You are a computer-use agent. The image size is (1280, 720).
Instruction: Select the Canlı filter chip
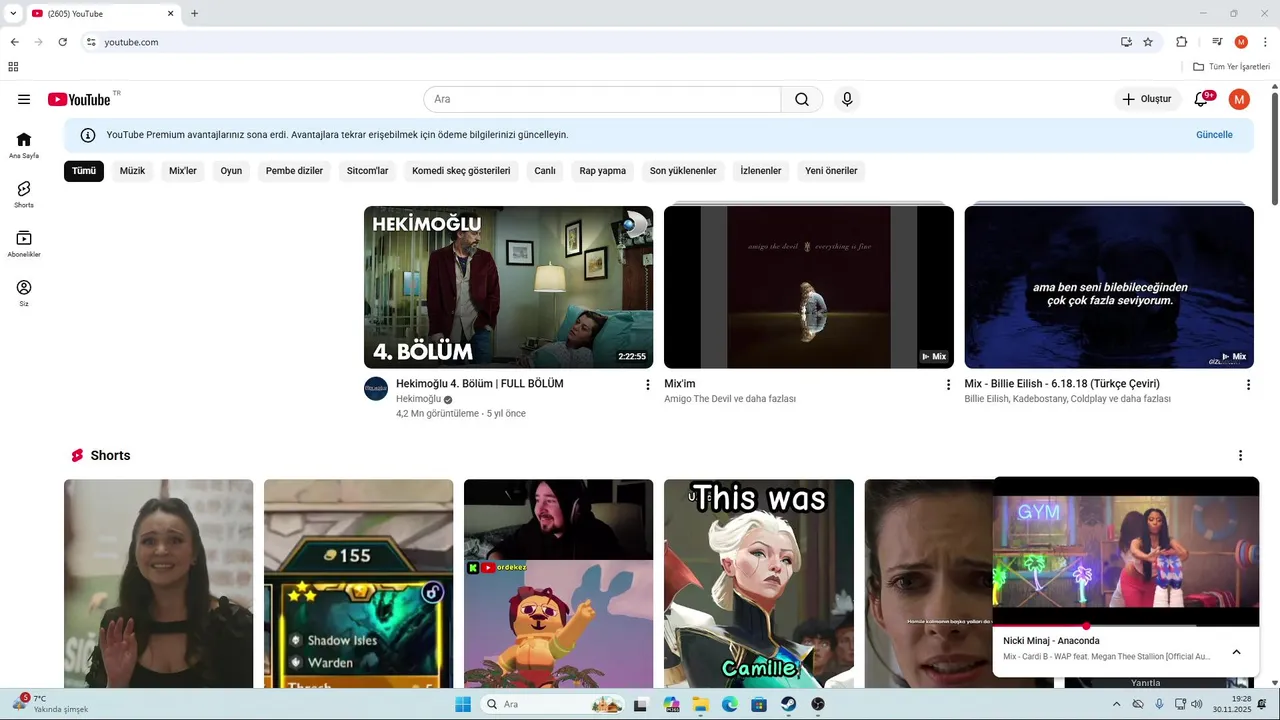(x=545, y=171)
